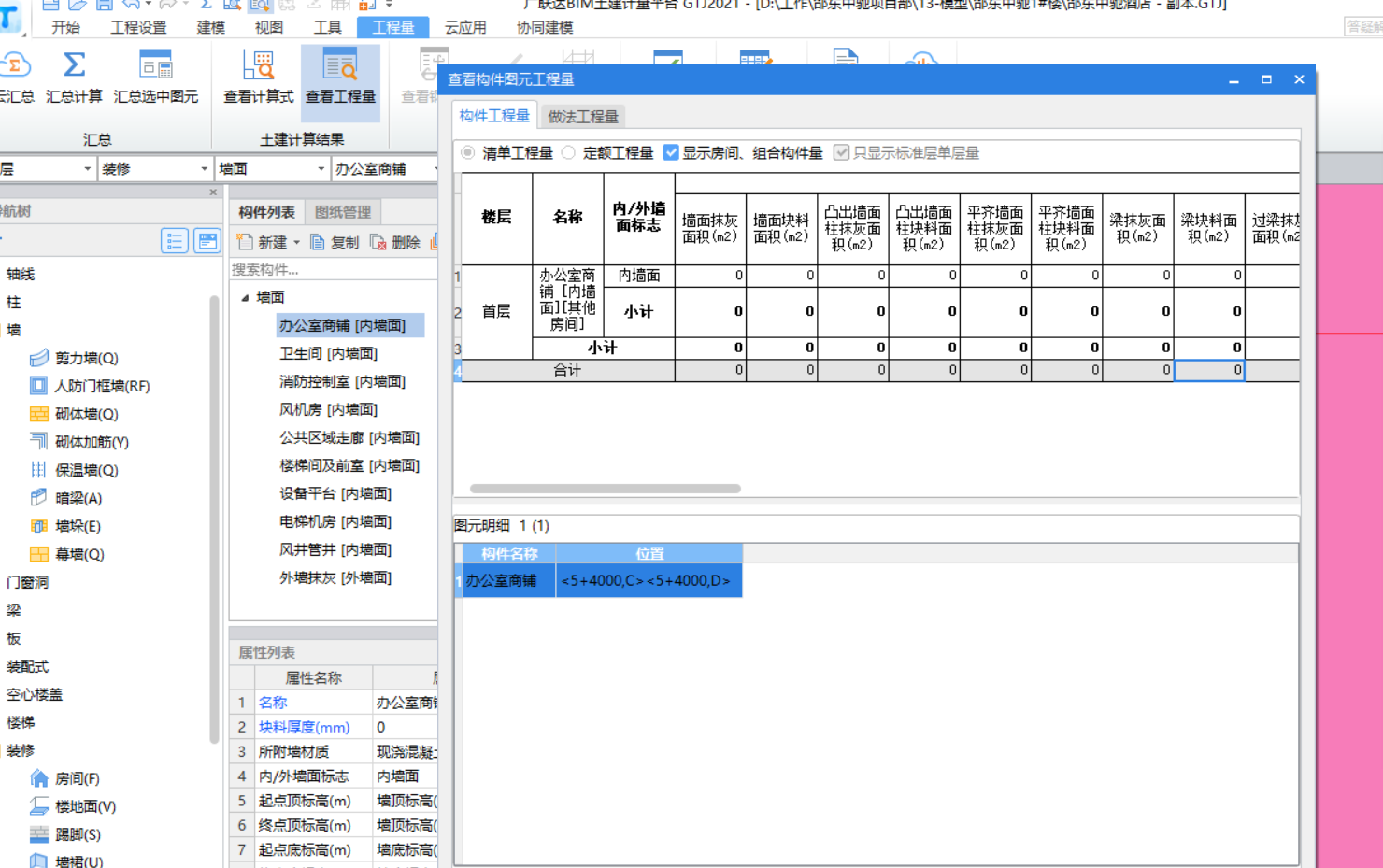Open the 装修 category dropdown
This screenshot has height=868, width=1383.
tap(205, 169)
